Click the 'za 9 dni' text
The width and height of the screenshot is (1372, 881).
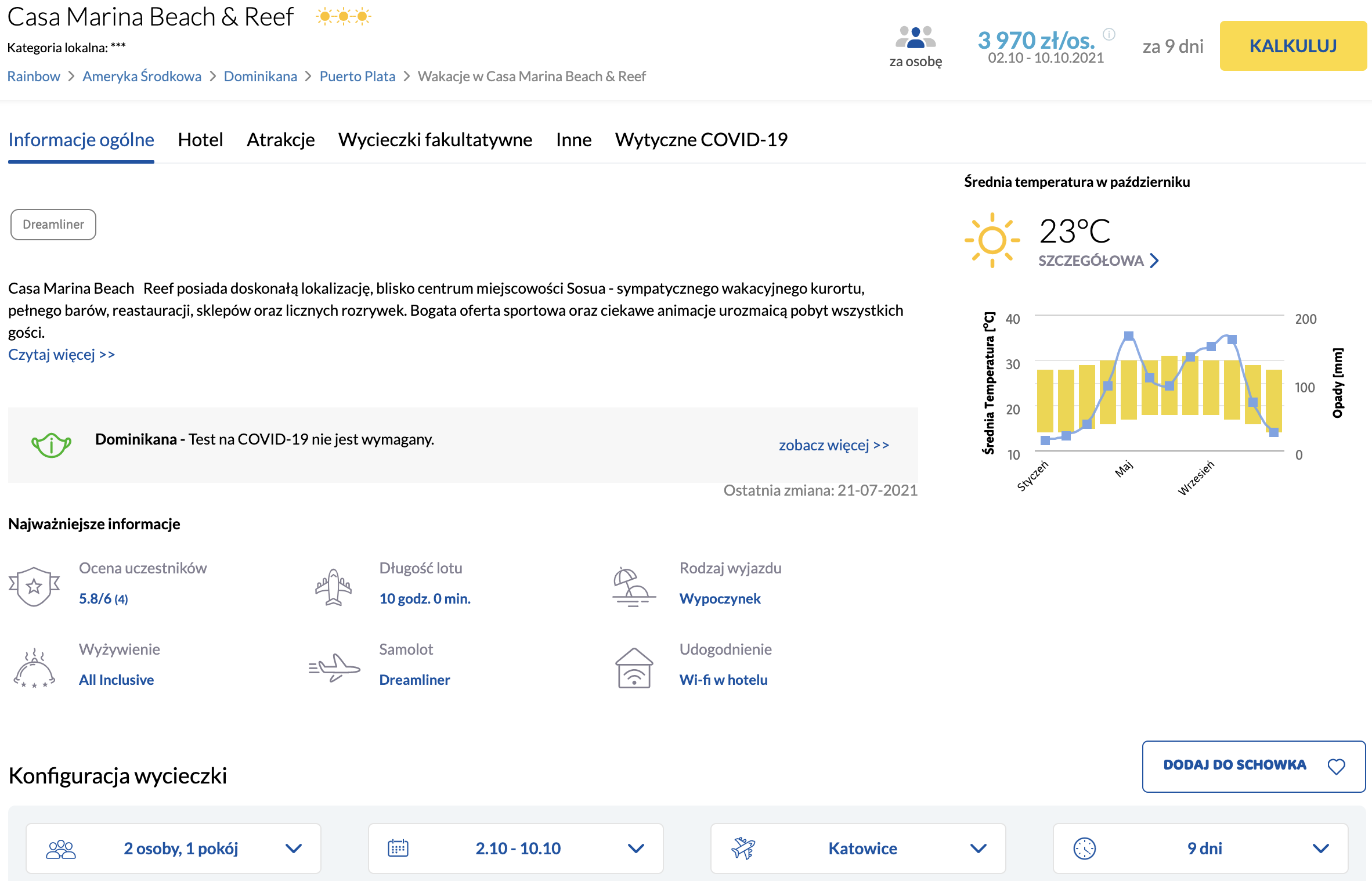(1173, 46)
